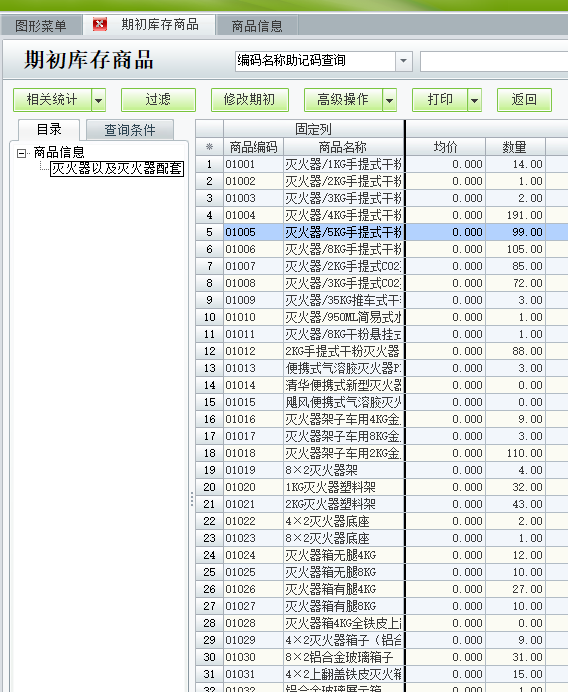
Task: Click the 修改期初 button
Action: (x=250, y=100)
